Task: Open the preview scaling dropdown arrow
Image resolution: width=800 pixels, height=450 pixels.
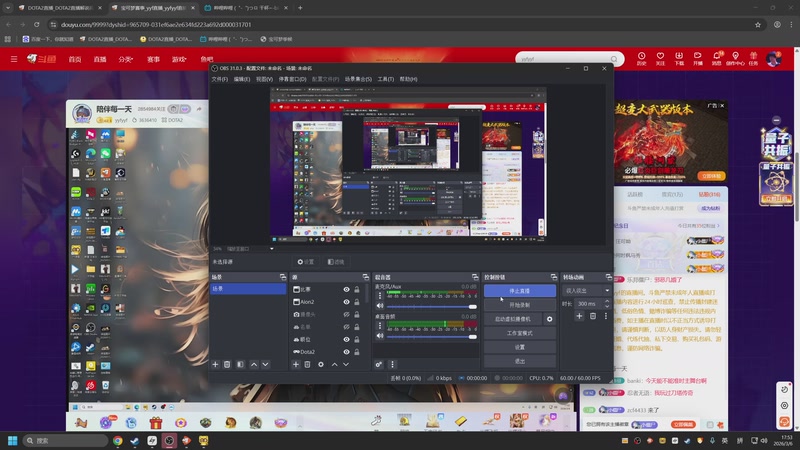Action: tap(271, 249)
